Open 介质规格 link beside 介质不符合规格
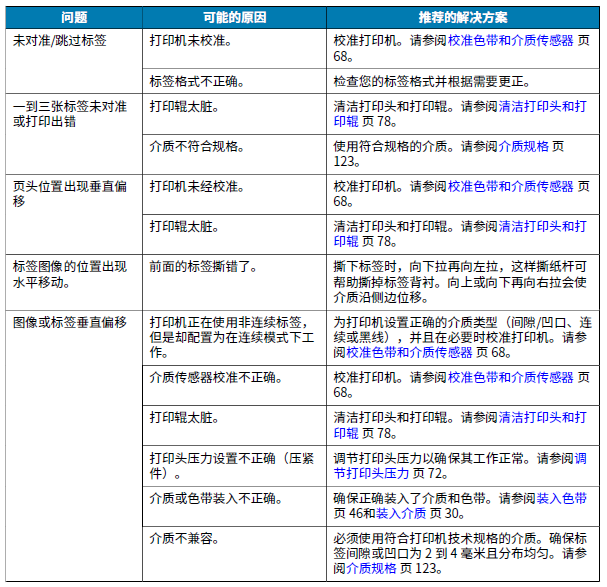The image size is (607, 587). pyautogui.click(x=523, y=146)
